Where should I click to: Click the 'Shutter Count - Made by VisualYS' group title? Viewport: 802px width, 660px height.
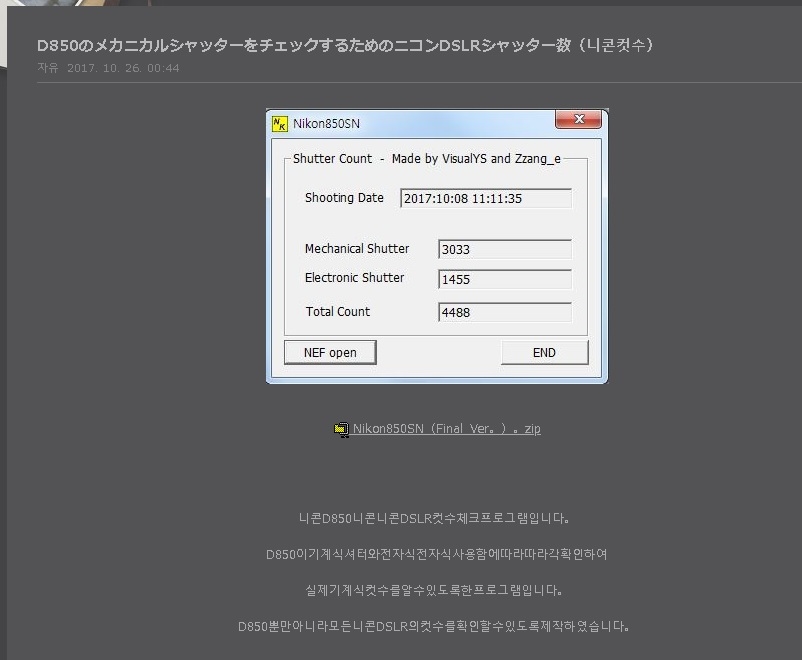(x=427, y=159)
